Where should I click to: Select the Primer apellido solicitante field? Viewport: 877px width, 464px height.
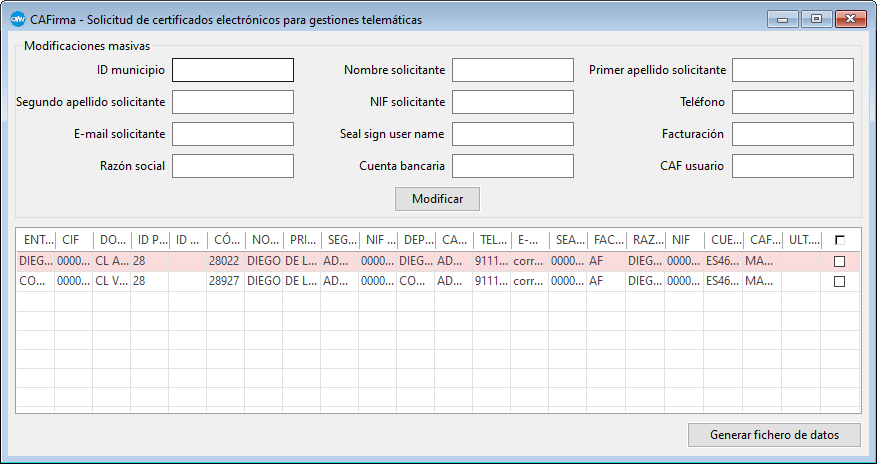pos(792,70)
